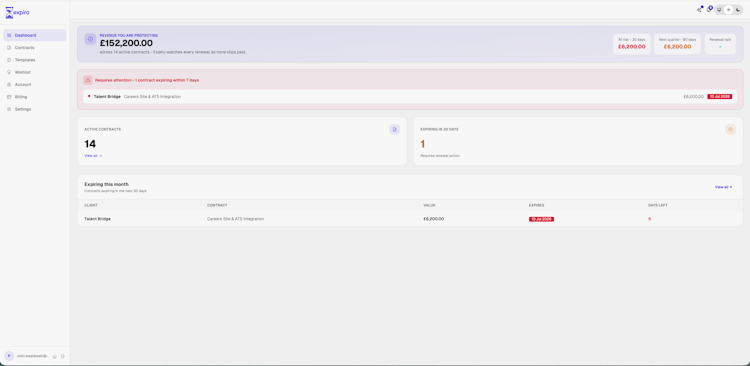The width and height of the screenshot is (750, 366).
Task: Click the days left value 5
Action: [650, 219]
